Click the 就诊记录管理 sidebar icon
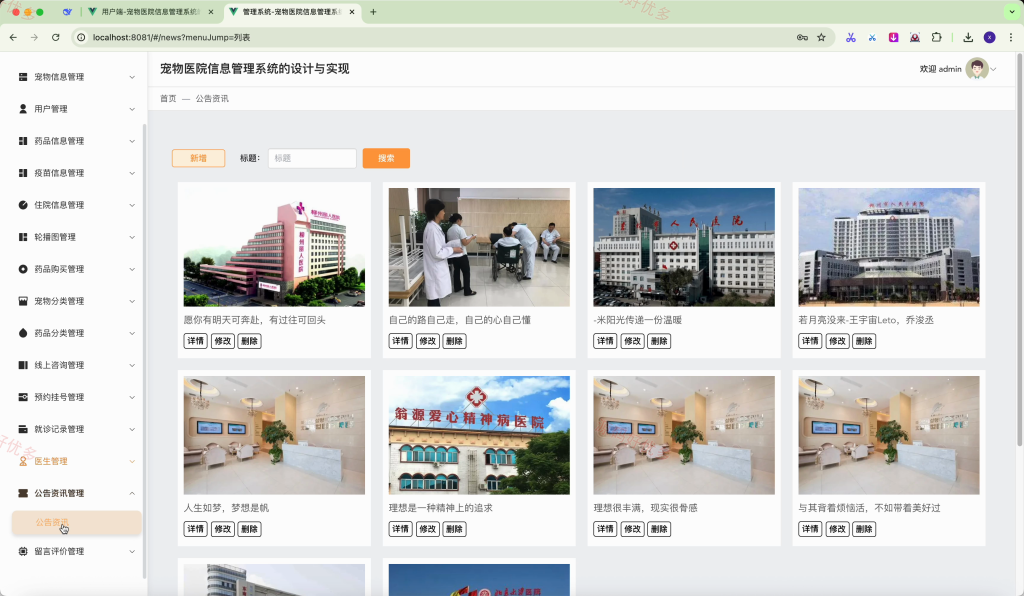 pos(23,429)
